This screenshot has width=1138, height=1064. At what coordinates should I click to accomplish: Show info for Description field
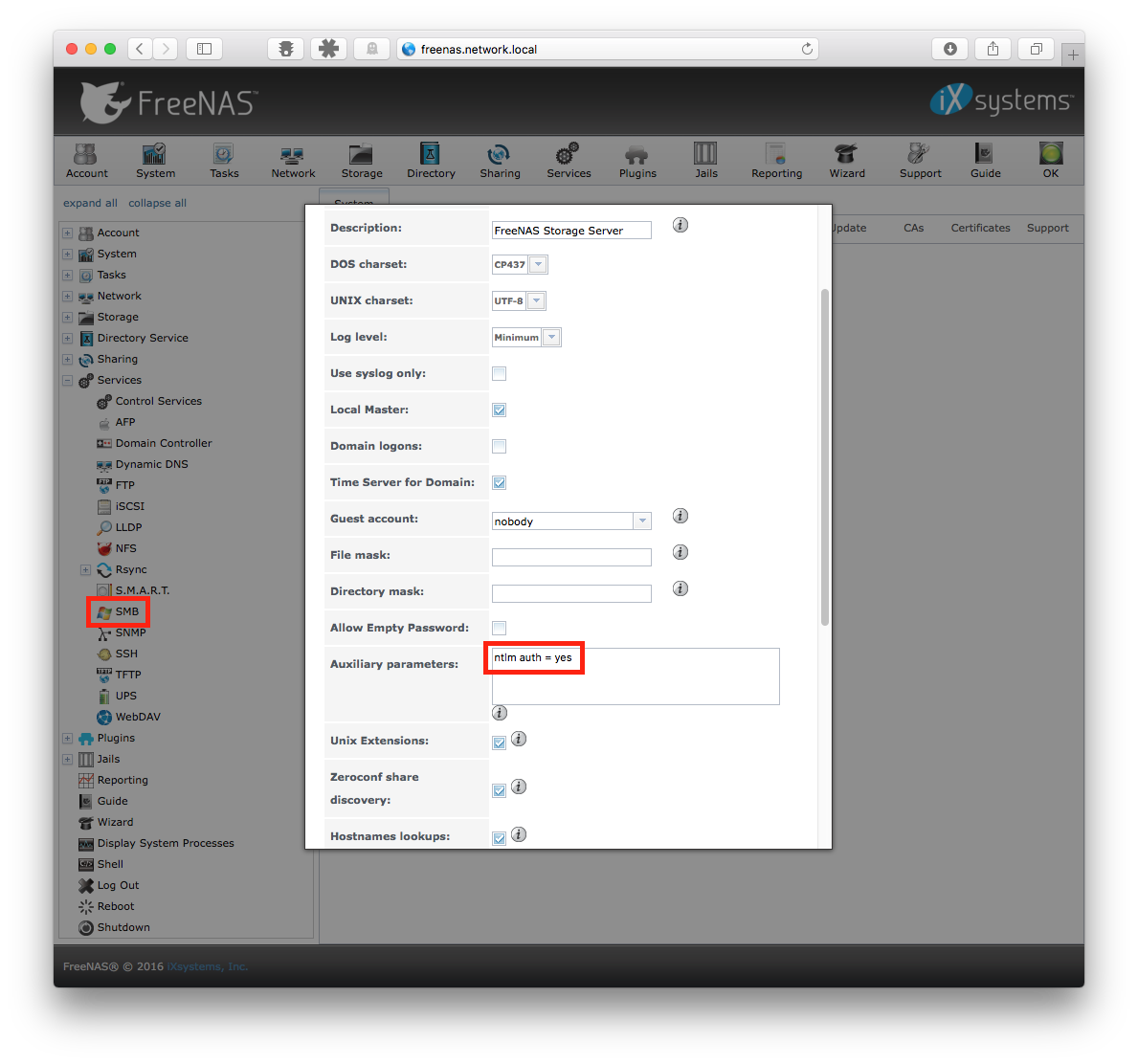pyautogui.click(x=681, y=225)
